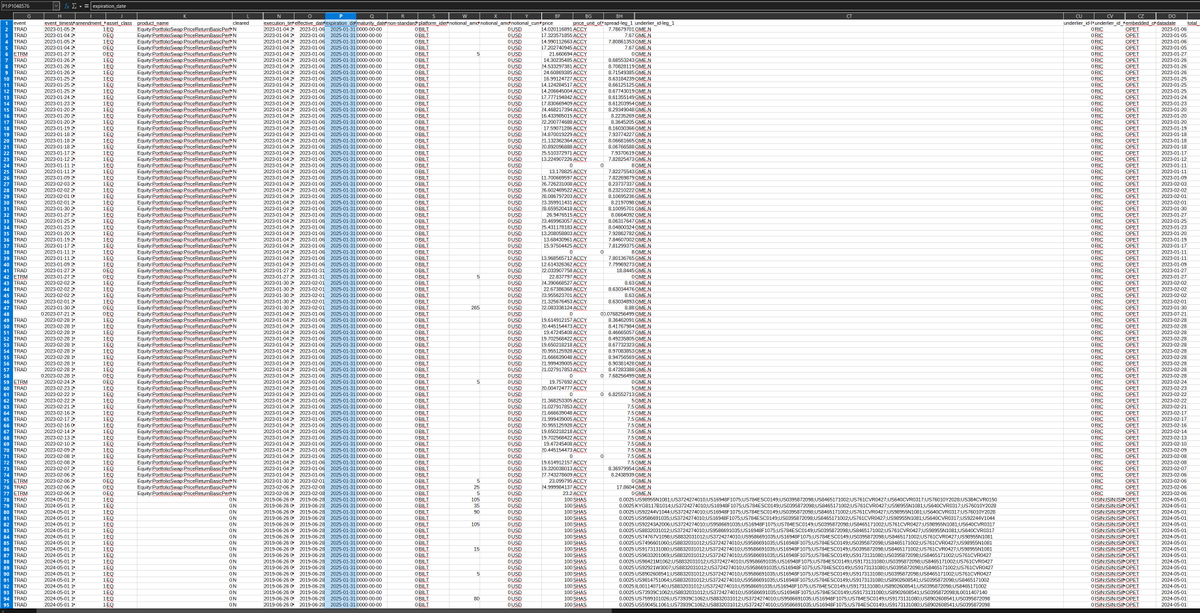Viewport: 1200px width, 613px height.
Task: Select column BF header
Action: pos(557,16)
